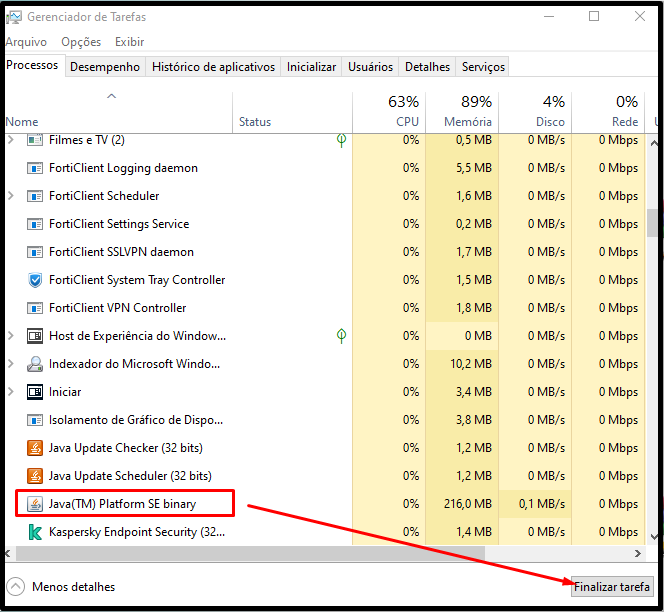Viewport: 664px width, 612px height.
Task: Click the 10,2 MB memory value
Action: click(x=470, y=364)
